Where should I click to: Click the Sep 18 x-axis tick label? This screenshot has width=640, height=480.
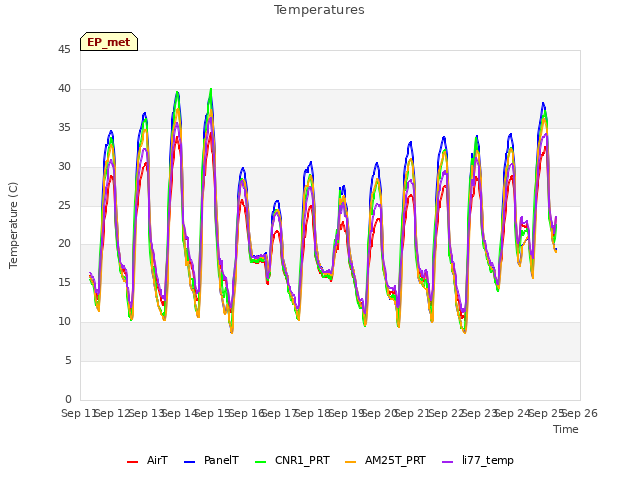point(313,413)
